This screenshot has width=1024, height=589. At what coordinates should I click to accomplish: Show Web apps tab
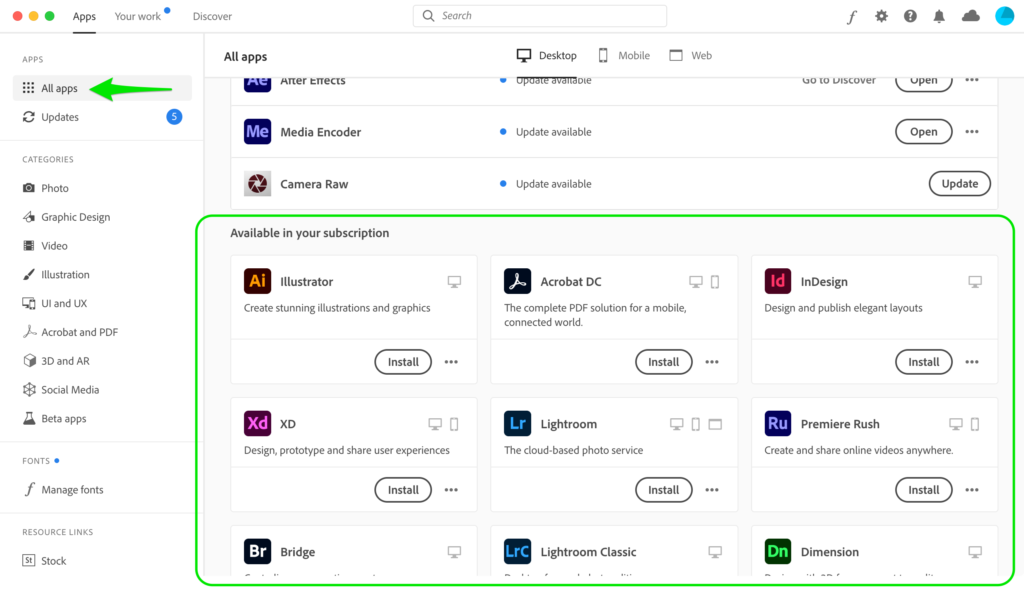691,56
